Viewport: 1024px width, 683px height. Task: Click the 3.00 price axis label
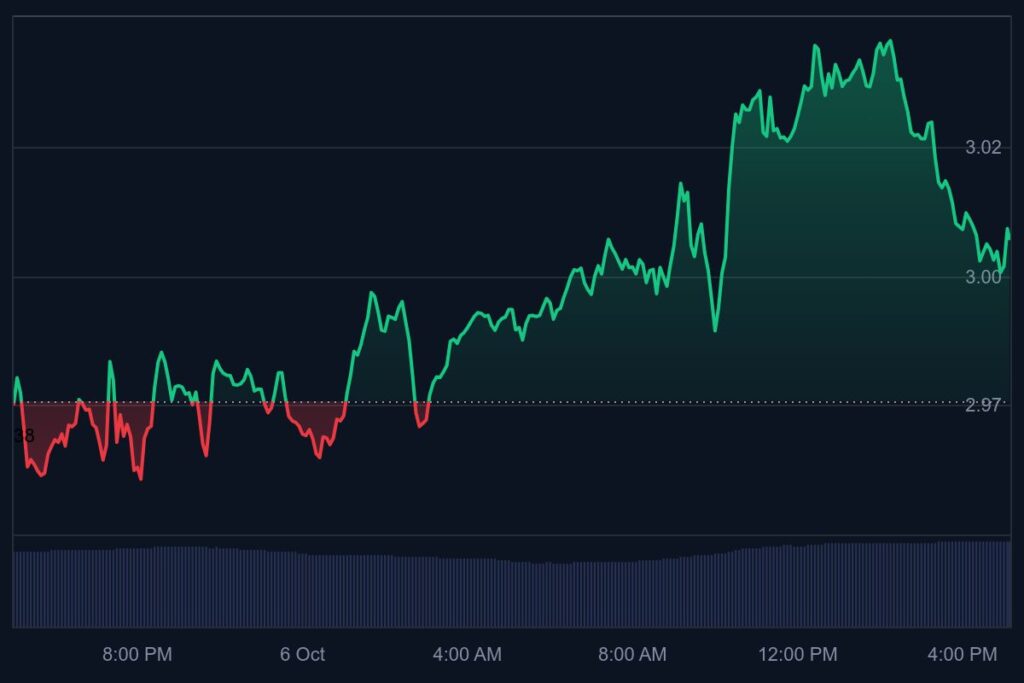982,277
